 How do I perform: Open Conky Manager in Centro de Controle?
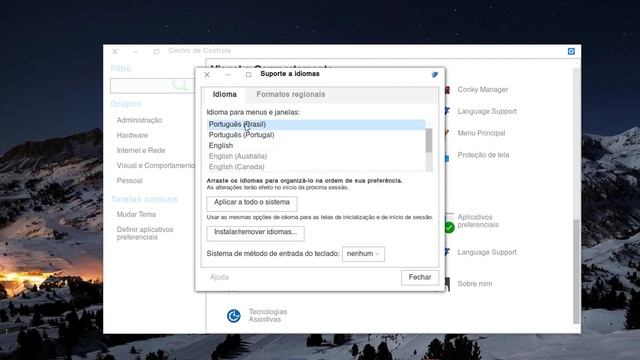(482, 89)
